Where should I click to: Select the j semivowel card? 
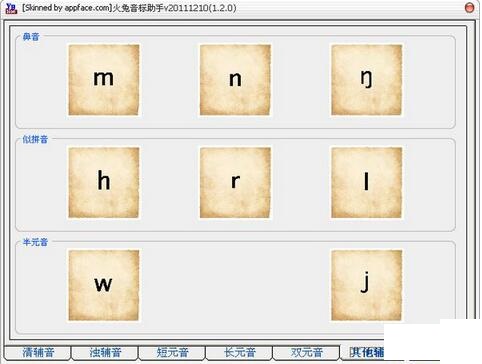[366, 285]
